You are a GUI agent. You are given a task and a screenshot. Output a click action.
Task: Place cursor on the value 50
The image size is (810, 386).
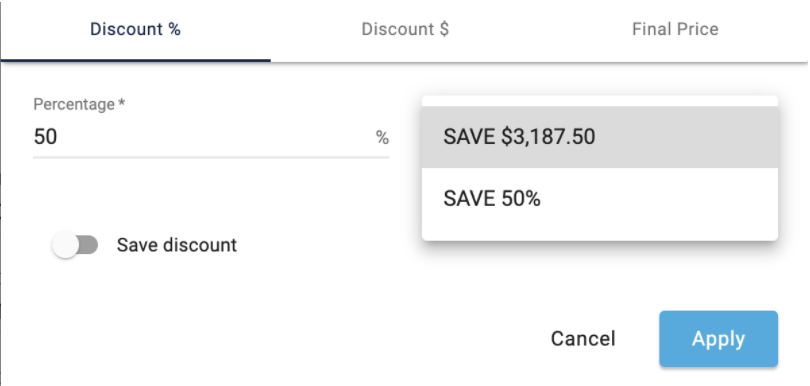(x=45, y=137)
